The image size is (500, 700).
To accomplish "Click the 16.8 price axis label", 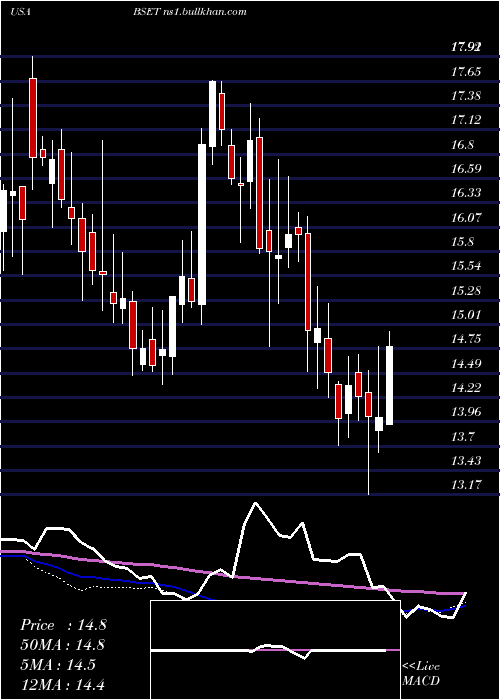I will [x=462, y=145].
